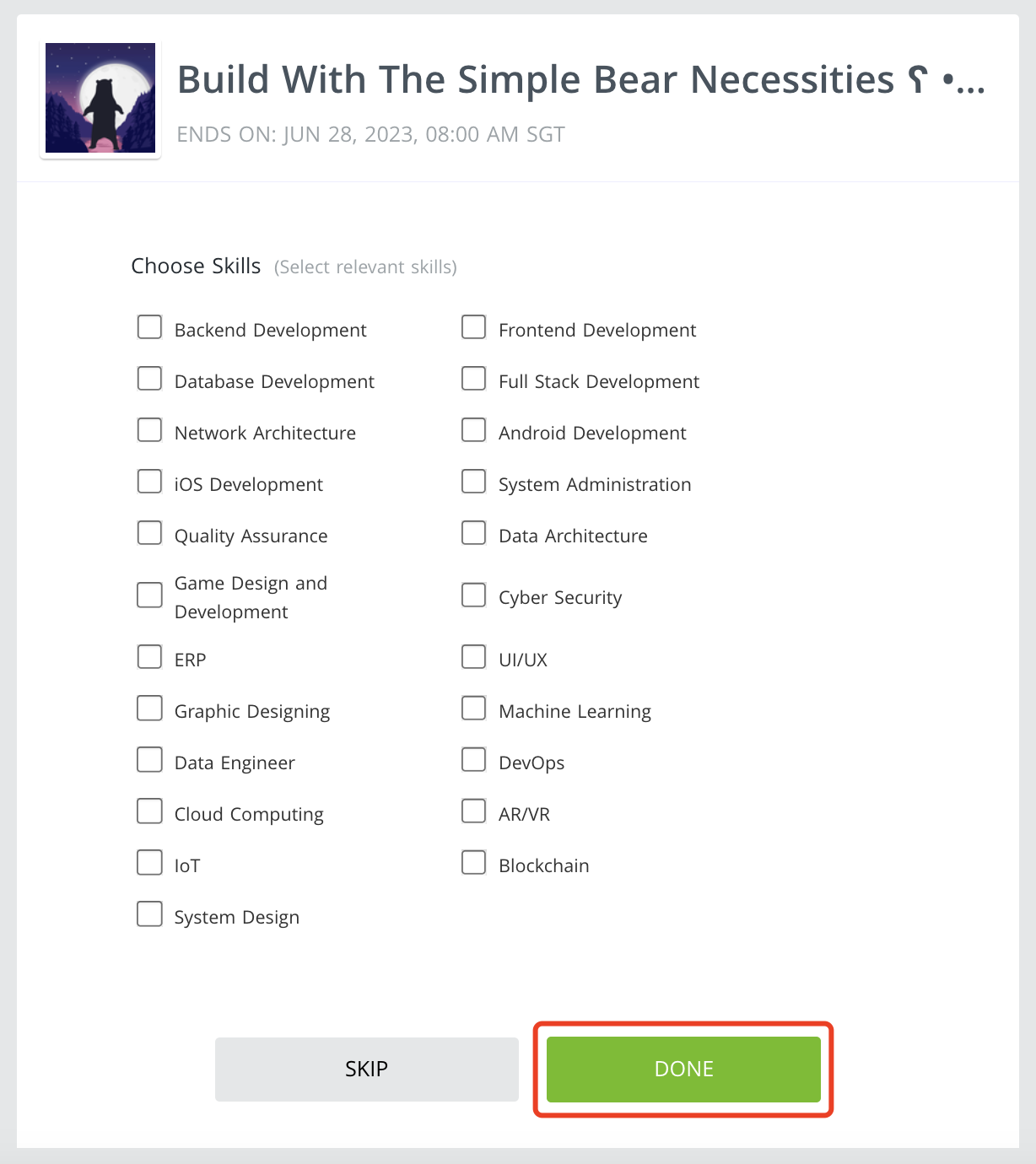1036x1164 pixels.
Task: Check the Backend Development skill
Action: tap(149, 327)
